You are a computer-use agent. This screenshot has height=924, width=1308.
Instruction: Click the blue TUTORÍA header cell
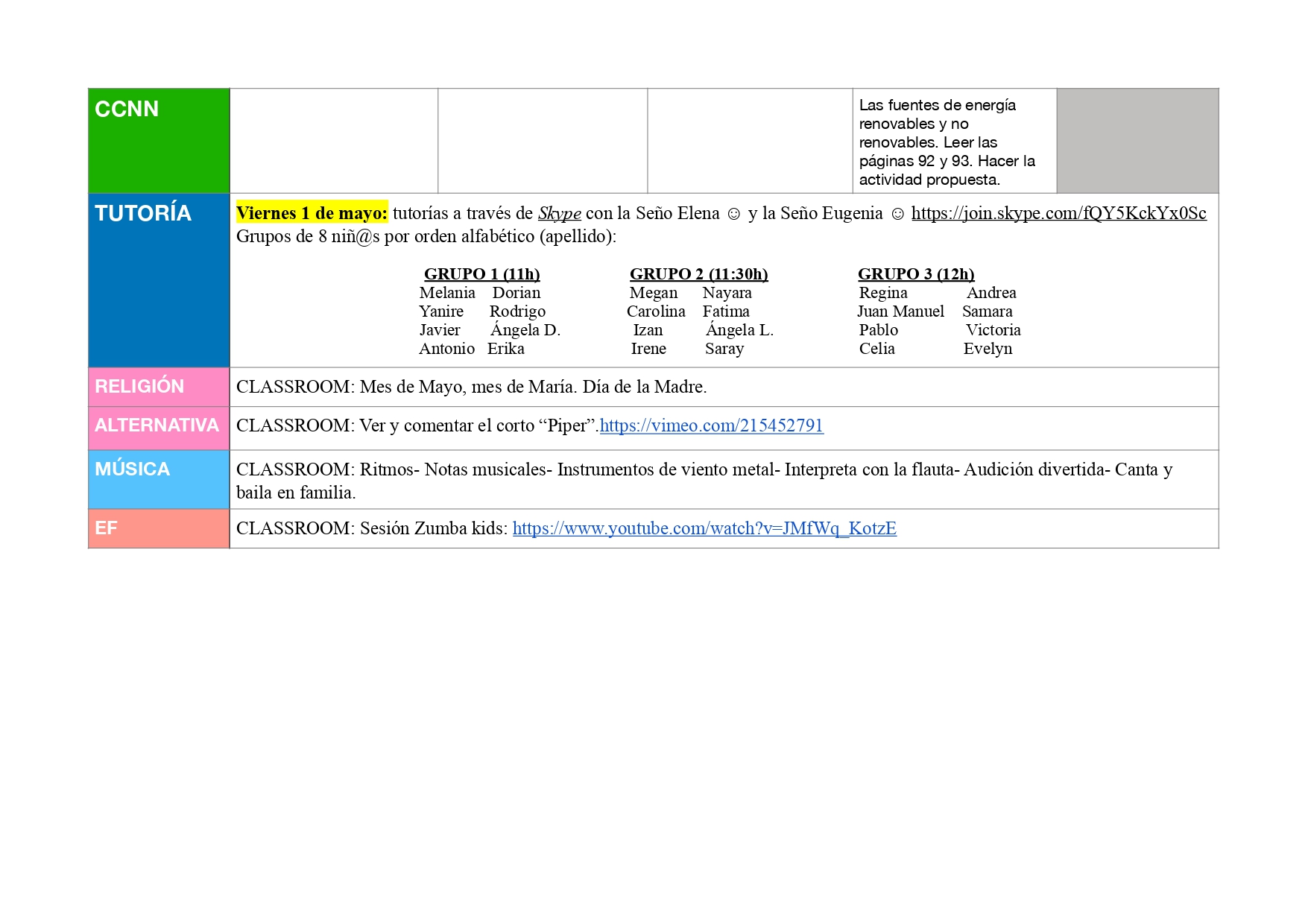tap(159, 280)
